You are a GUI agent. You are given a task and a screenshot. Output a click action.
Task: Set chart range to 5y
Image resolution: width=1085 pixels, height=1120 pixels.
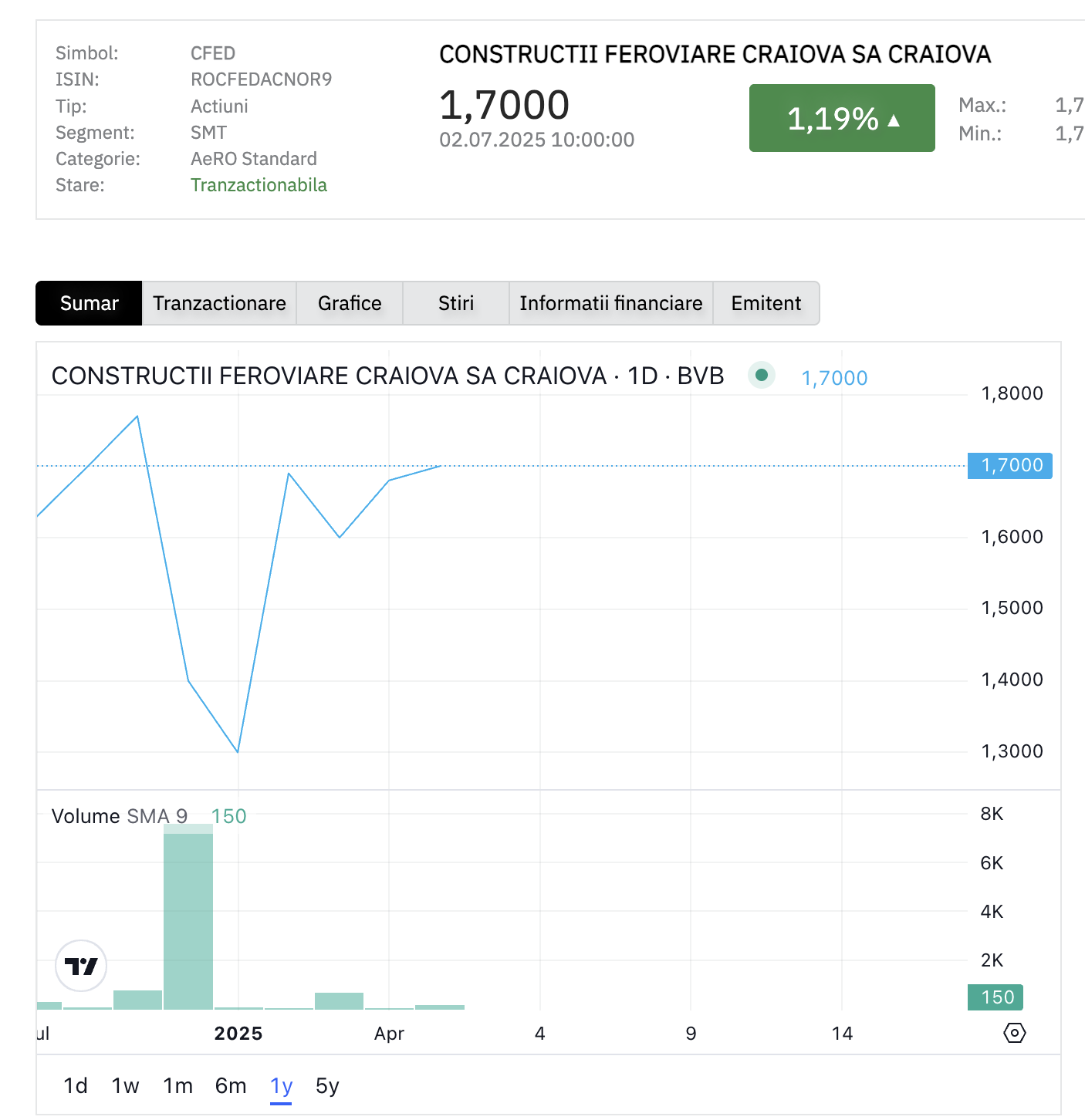click(x=327, y=1086)
